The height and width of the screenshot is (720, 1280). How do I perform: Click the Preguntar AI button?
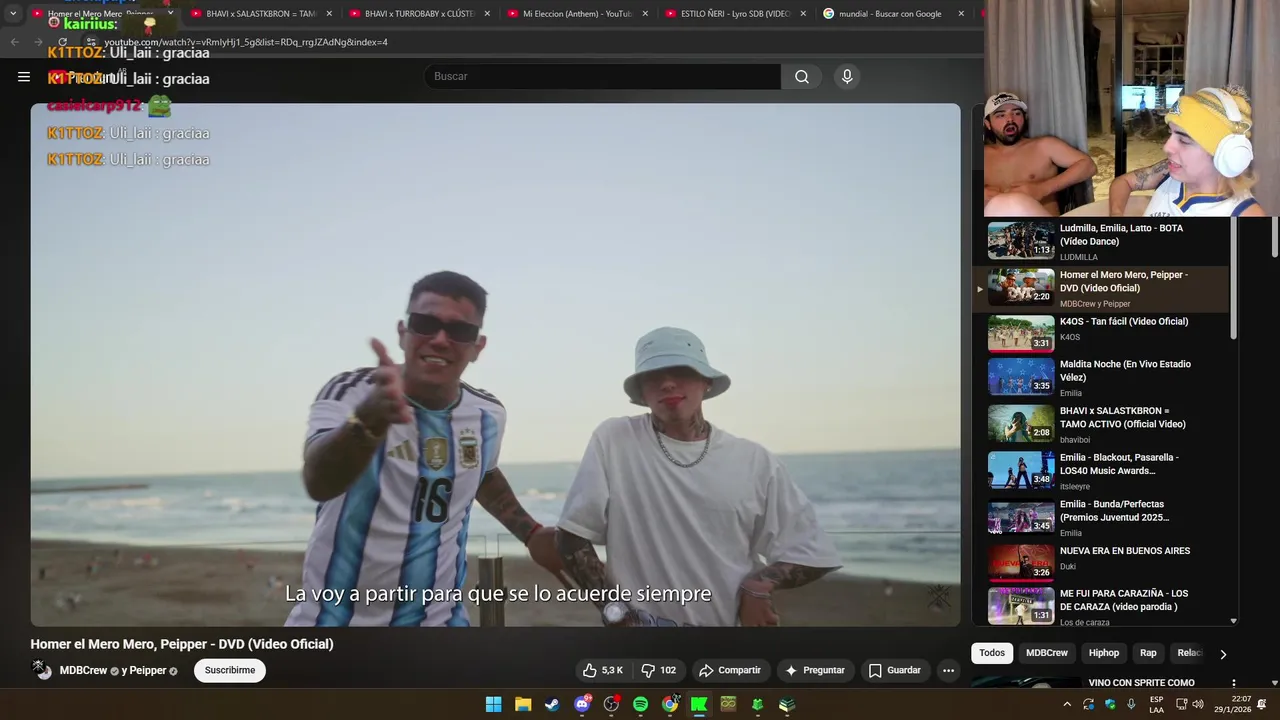click(815, 670)
